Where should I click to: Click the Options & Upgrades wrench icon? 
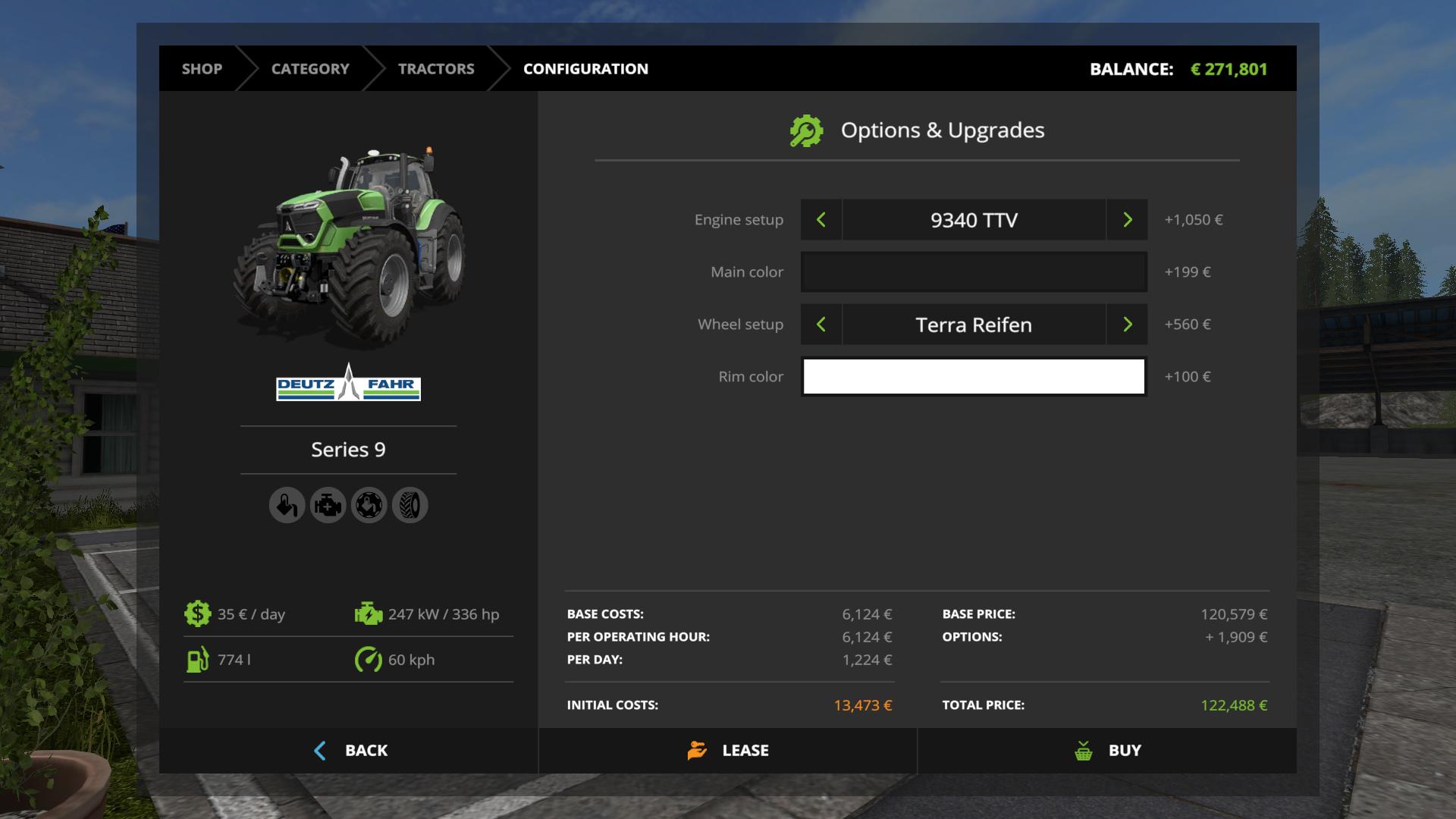coord(806,130)
